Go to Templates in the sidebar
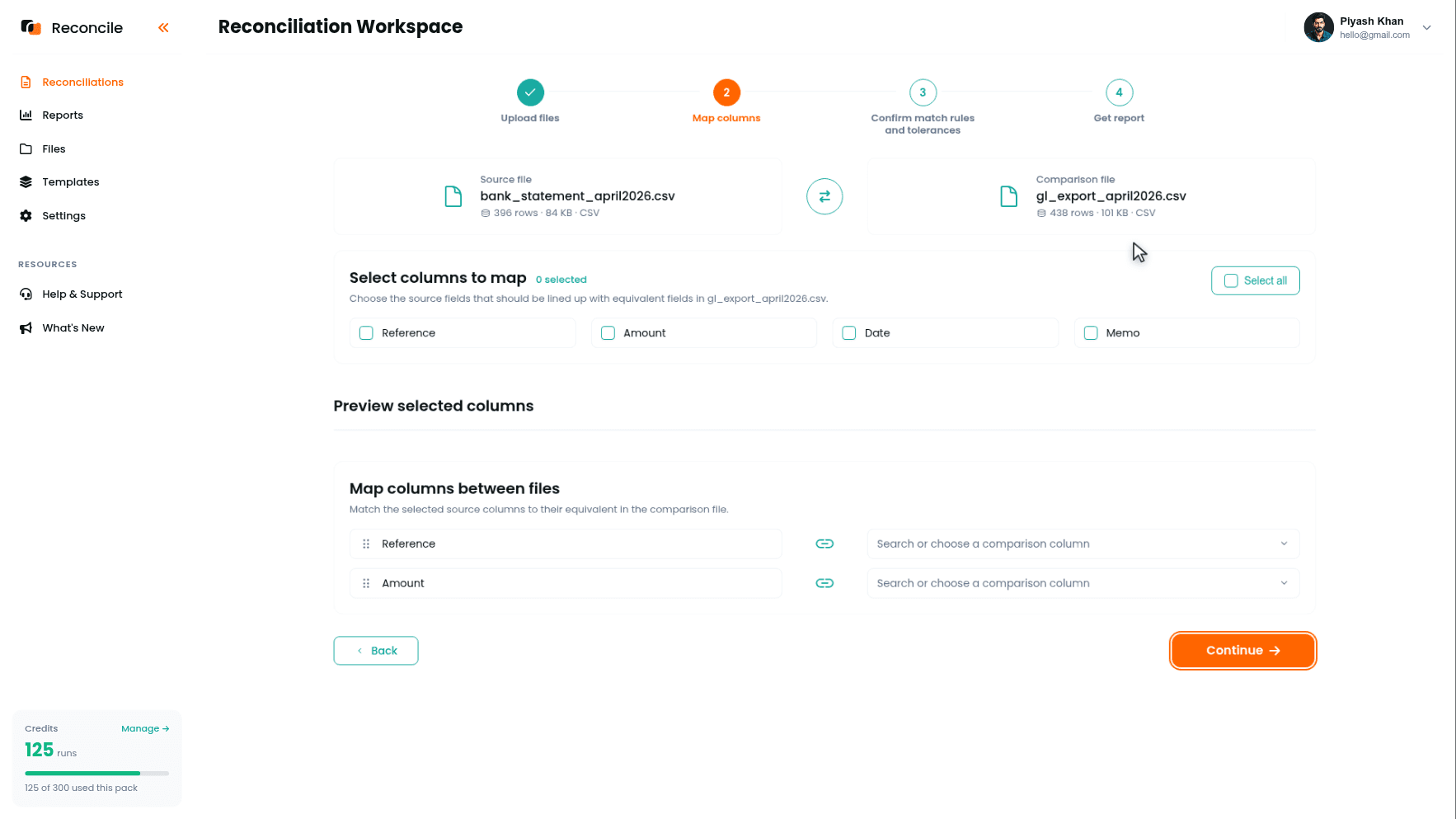The image size is (1456, 819). coord(70,182)
